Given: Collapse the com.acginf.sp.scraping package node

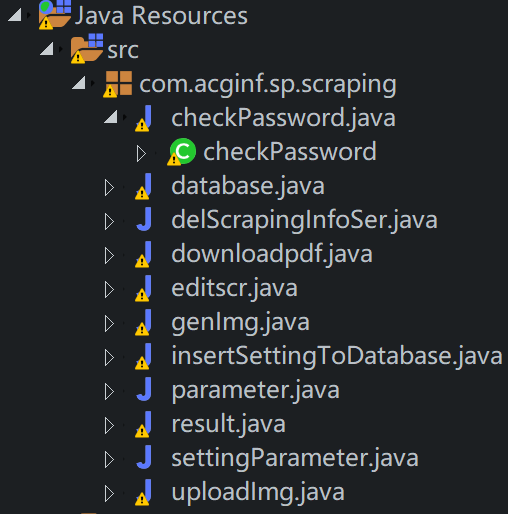Looking at the screenshot, I should (x=79, y=83).
